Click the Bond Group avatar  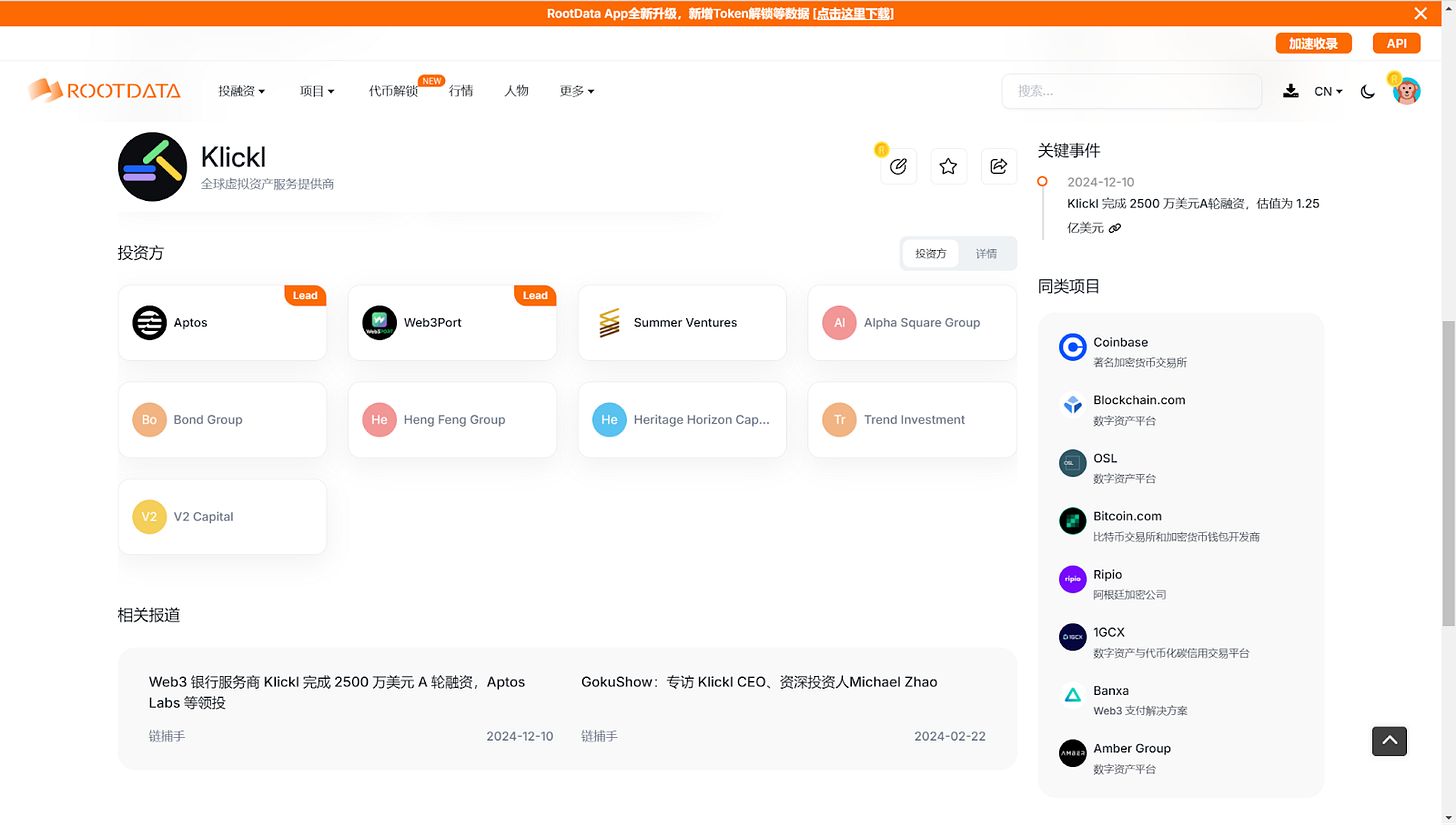149,419
